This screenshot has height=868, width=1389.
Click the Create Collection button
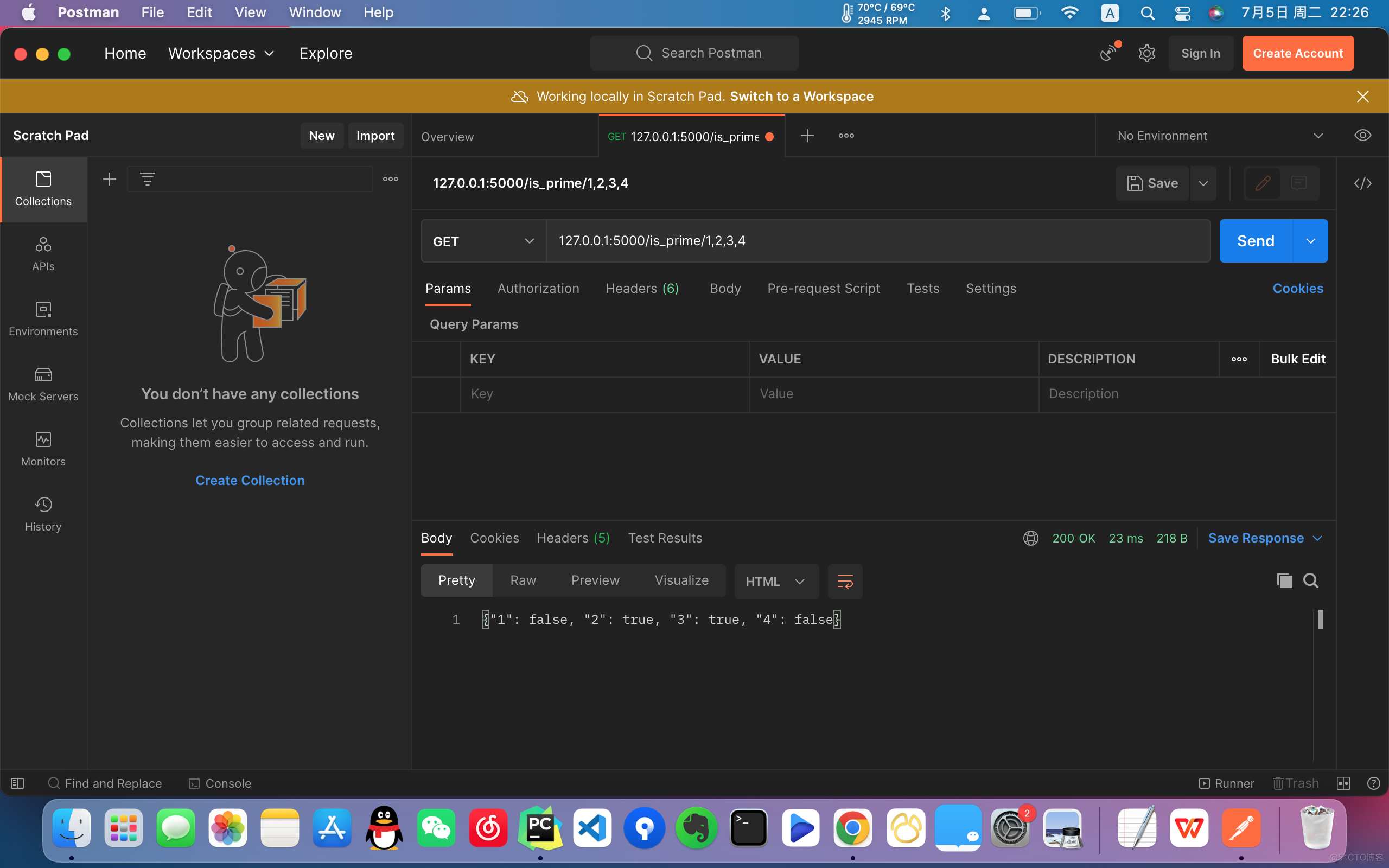250,480
